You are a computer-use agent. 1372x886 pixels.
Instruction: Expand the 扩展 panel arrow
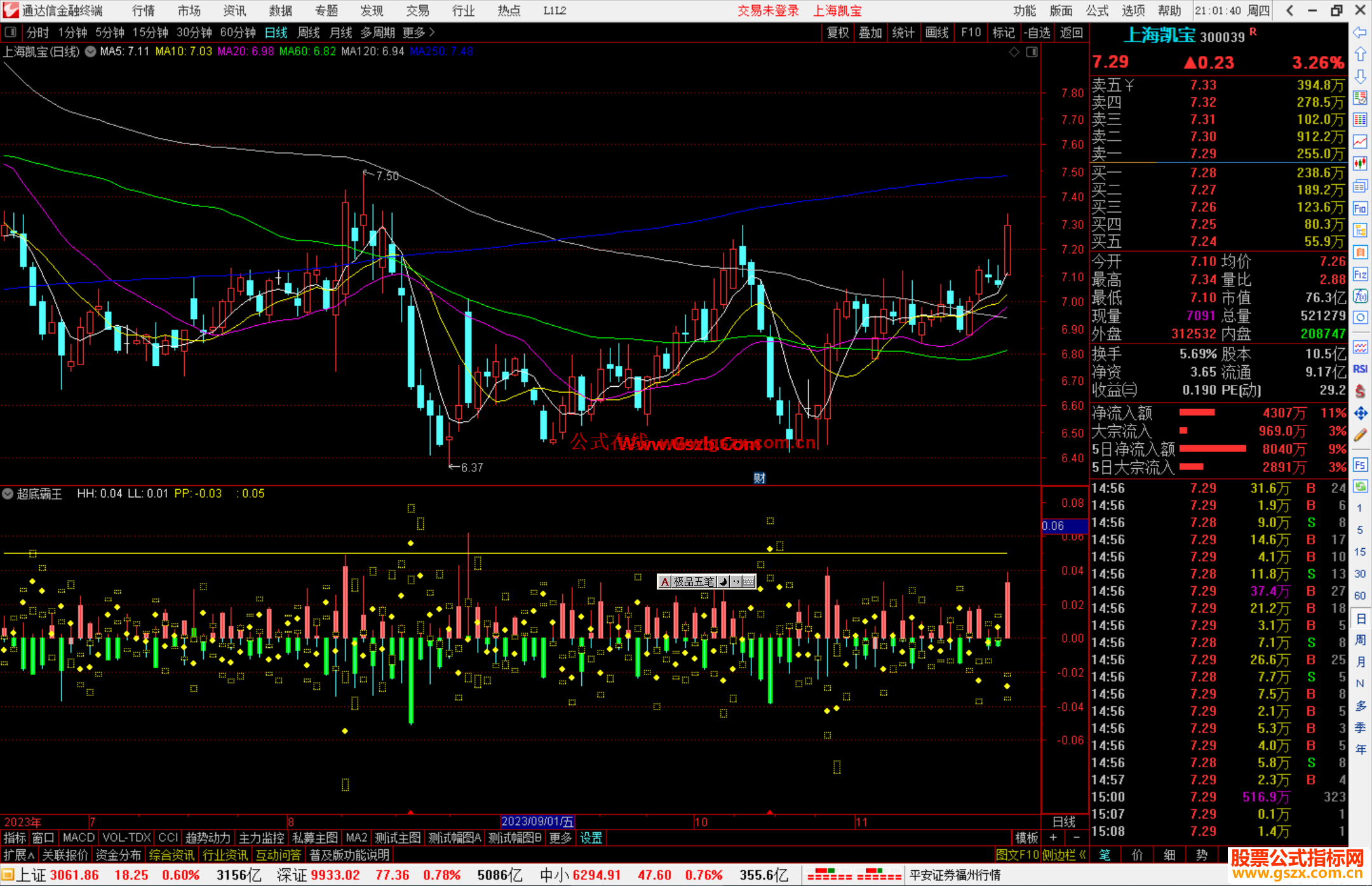[x=19, y=855]
